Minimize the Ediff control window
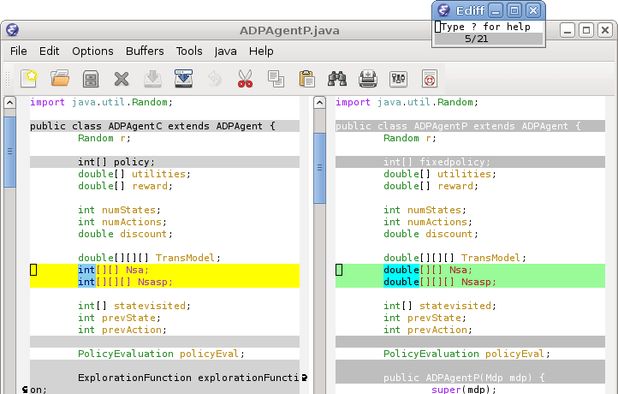The height and width of the screenshot is (394, 618). tap(496, 11)
